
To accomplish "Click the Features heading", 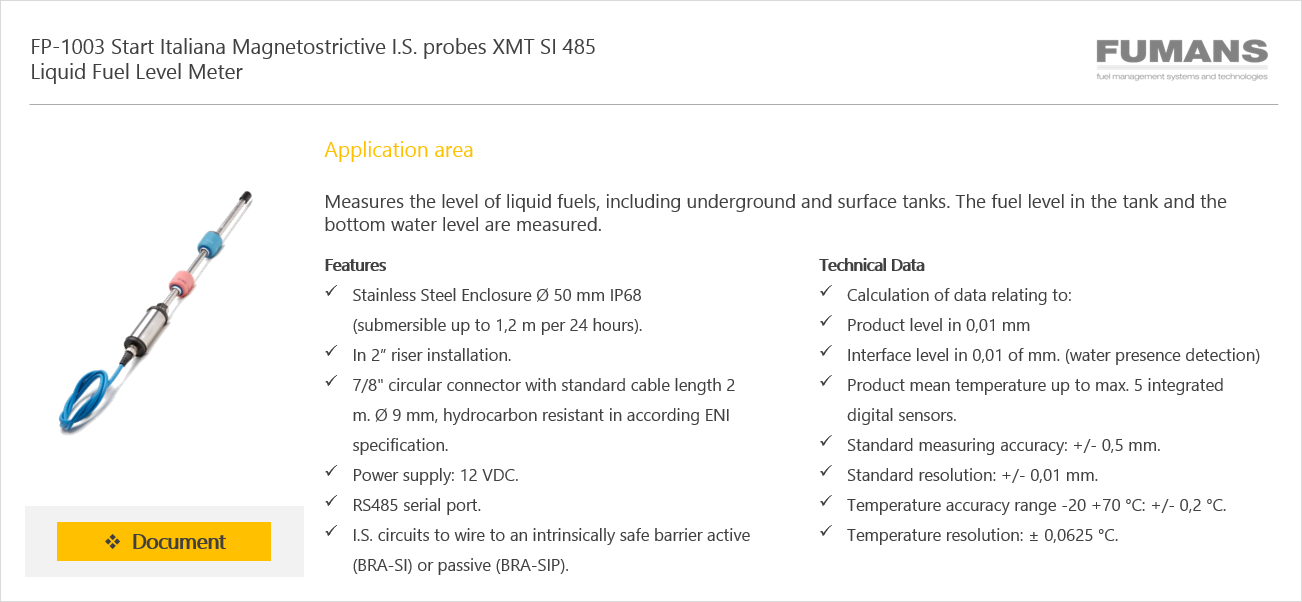I will tap(355, 265).
